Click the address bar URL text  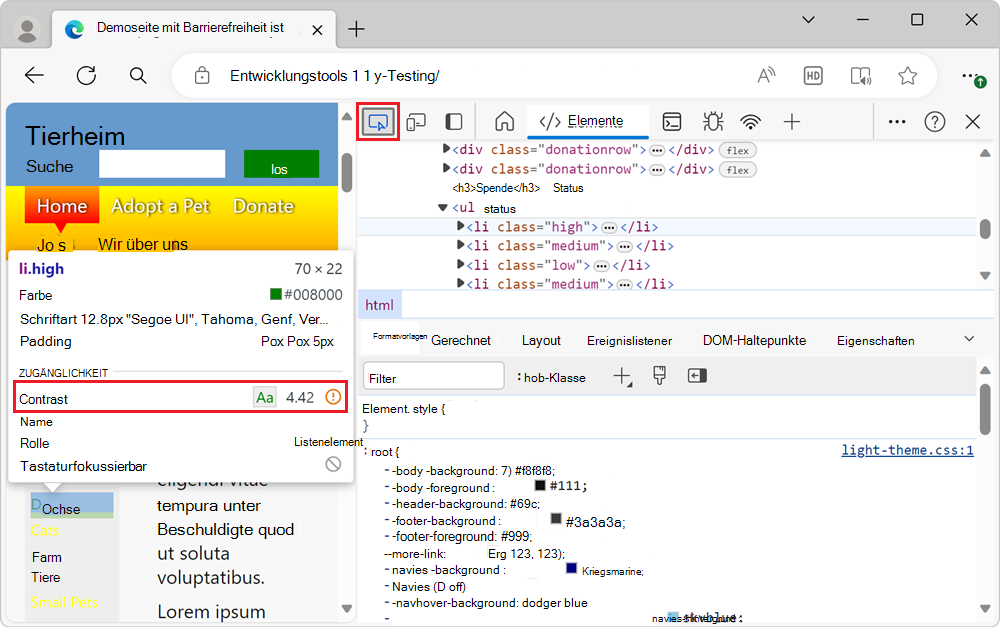coord(335,76)
